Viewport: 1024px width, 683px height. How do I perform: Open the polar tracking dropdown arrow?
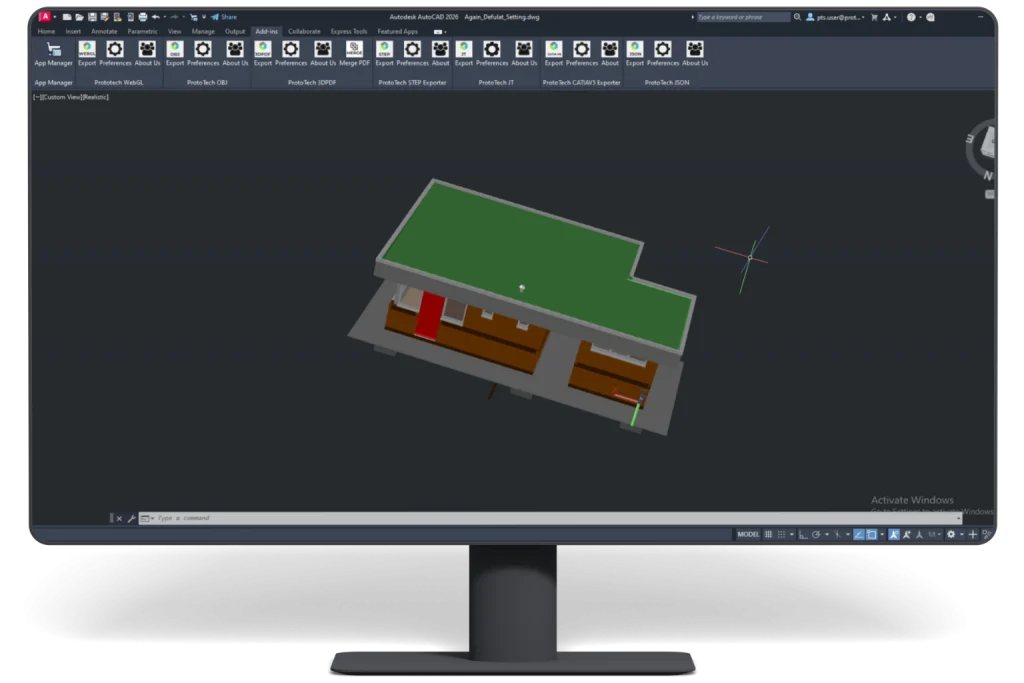828,534
